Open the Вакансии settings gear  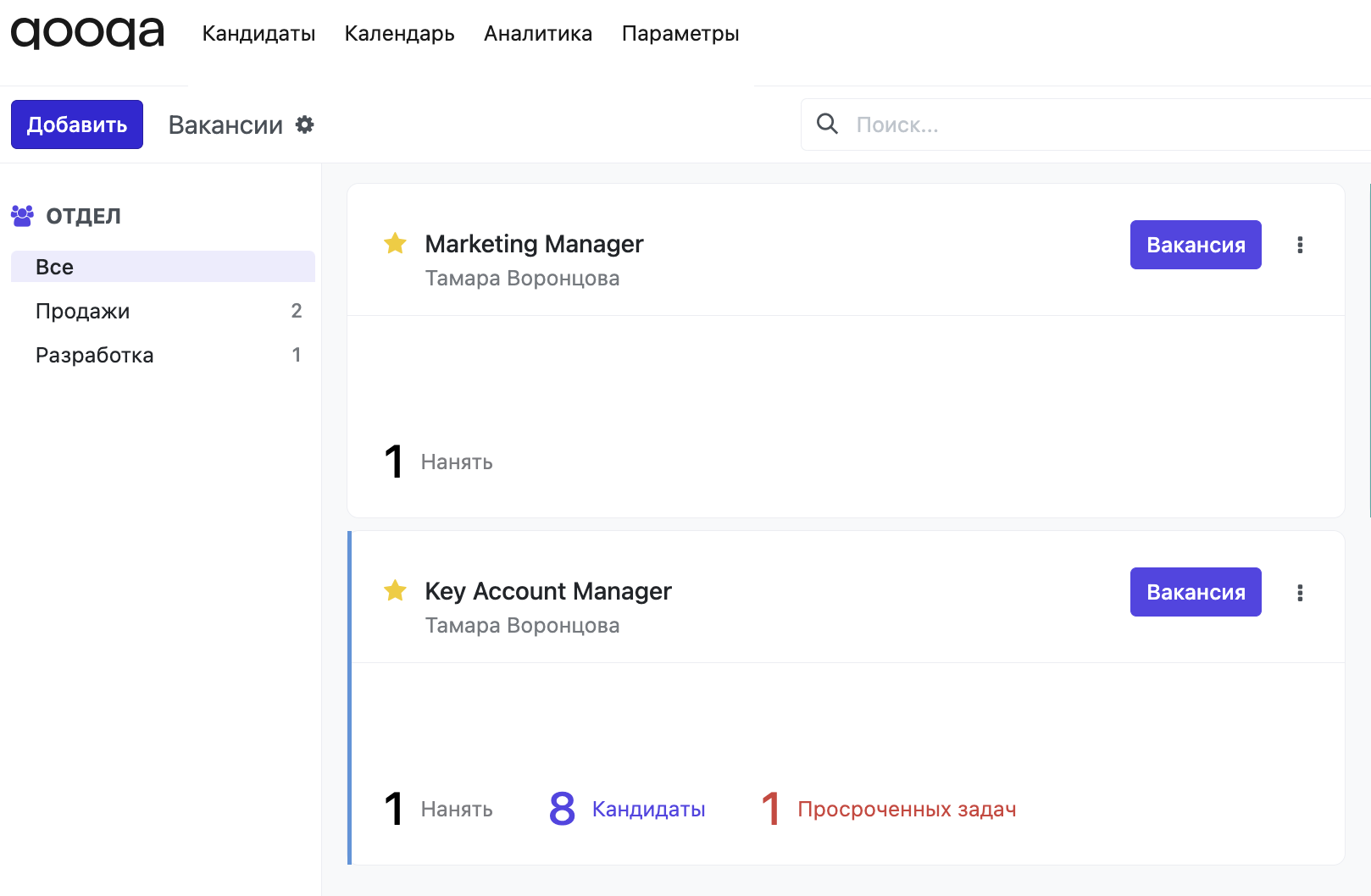tap(304, 124)
